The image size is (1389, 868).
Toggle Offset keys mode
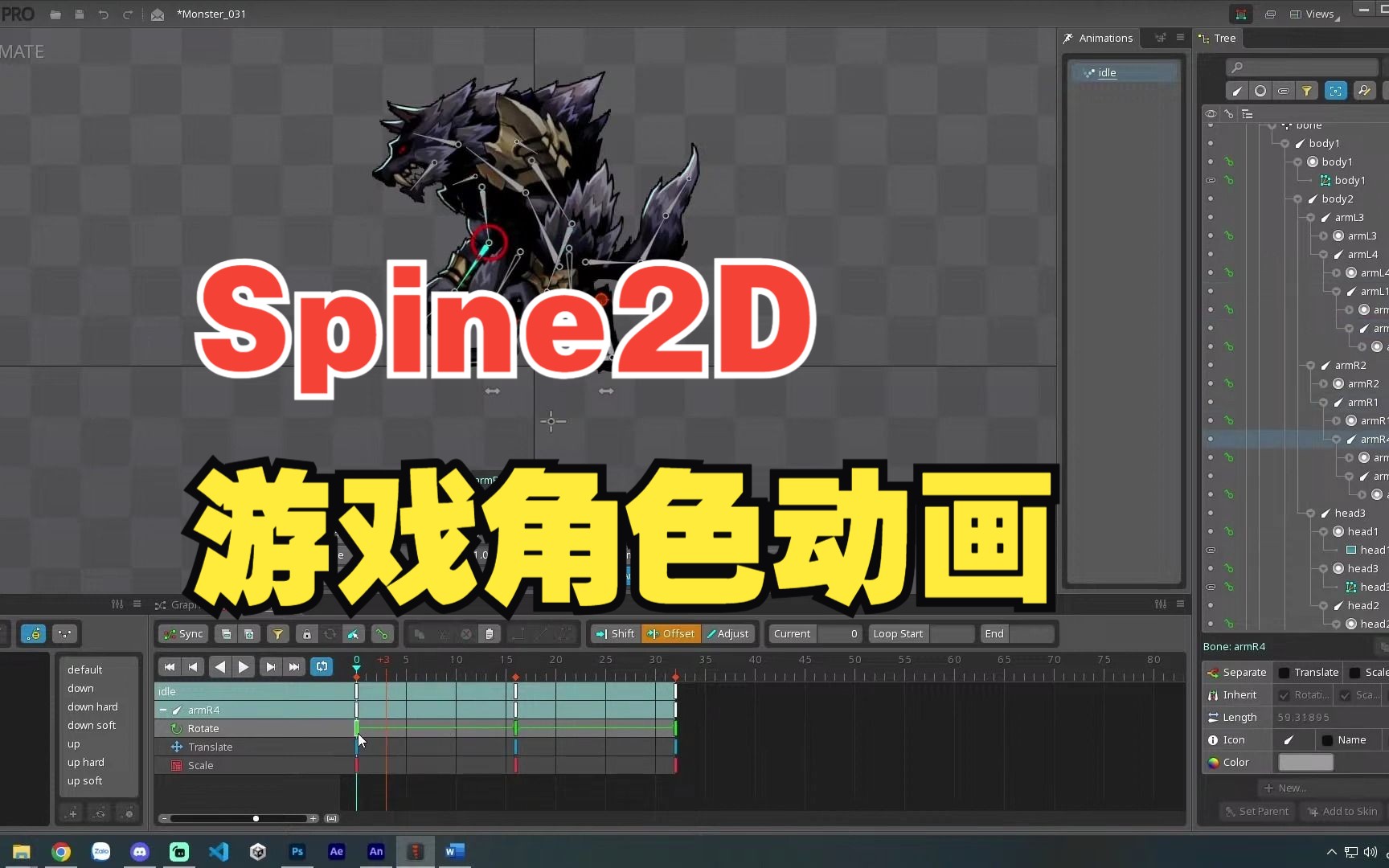tap(671, 634)
